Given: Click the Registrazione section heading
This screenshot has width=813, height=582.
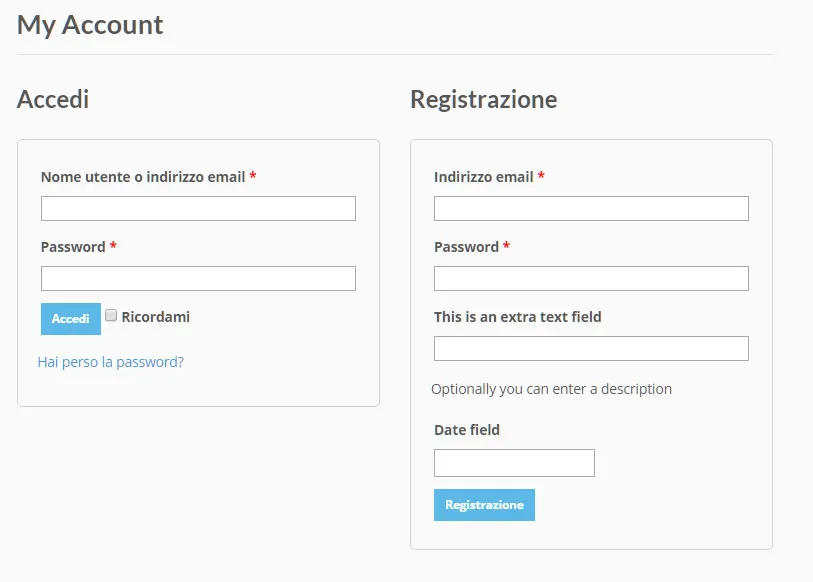Looking at the screenshot, I should (484, 100).
